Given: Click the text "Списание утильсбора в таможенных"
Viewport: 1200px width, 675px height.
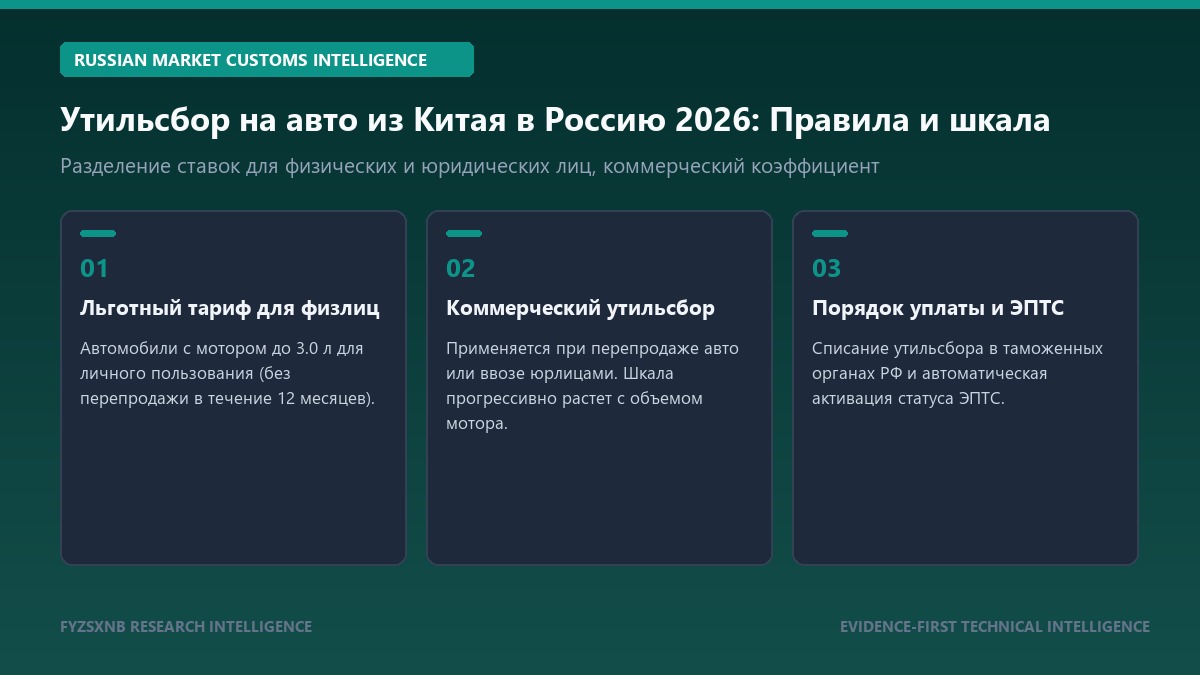Looking at the screenshot, I should [957, 348].
